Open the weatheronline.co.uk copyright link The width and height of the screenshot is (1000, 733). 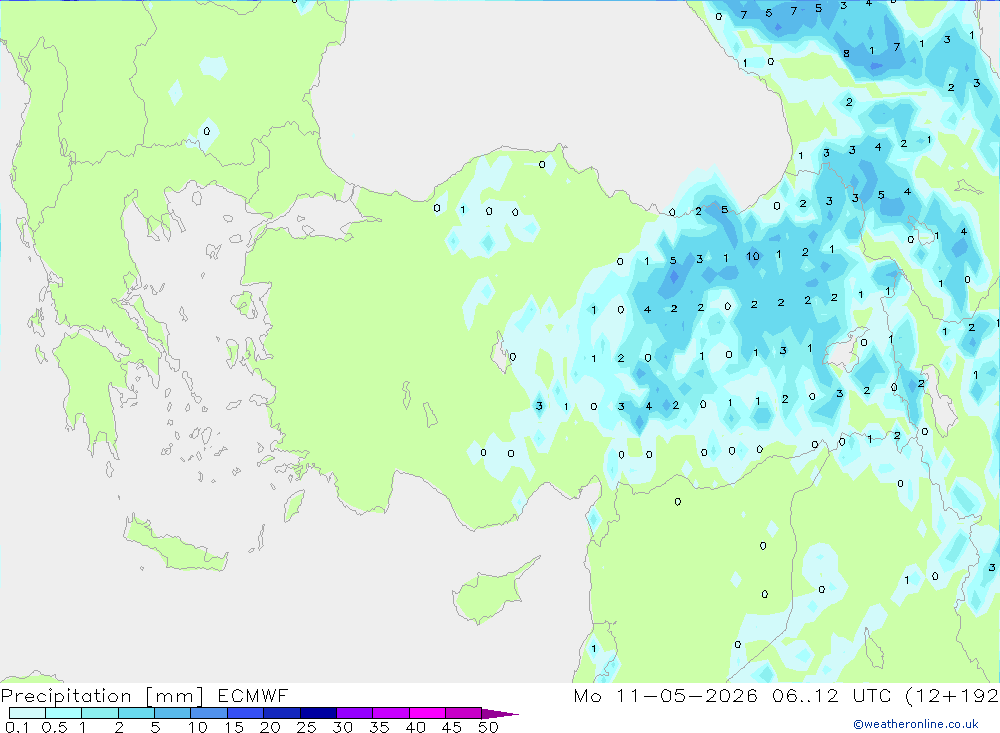[x=916, y=724]
